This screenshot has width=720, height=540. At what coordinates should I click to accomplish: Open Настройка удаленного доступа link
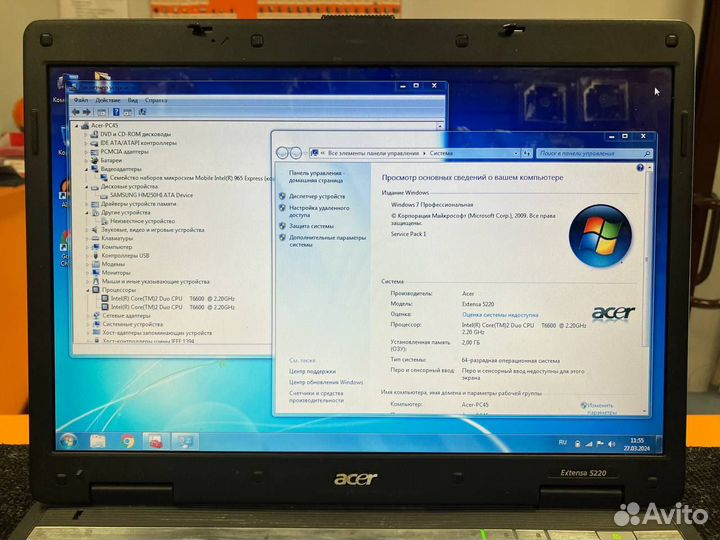pyautogui.click(x=319, y=211)
